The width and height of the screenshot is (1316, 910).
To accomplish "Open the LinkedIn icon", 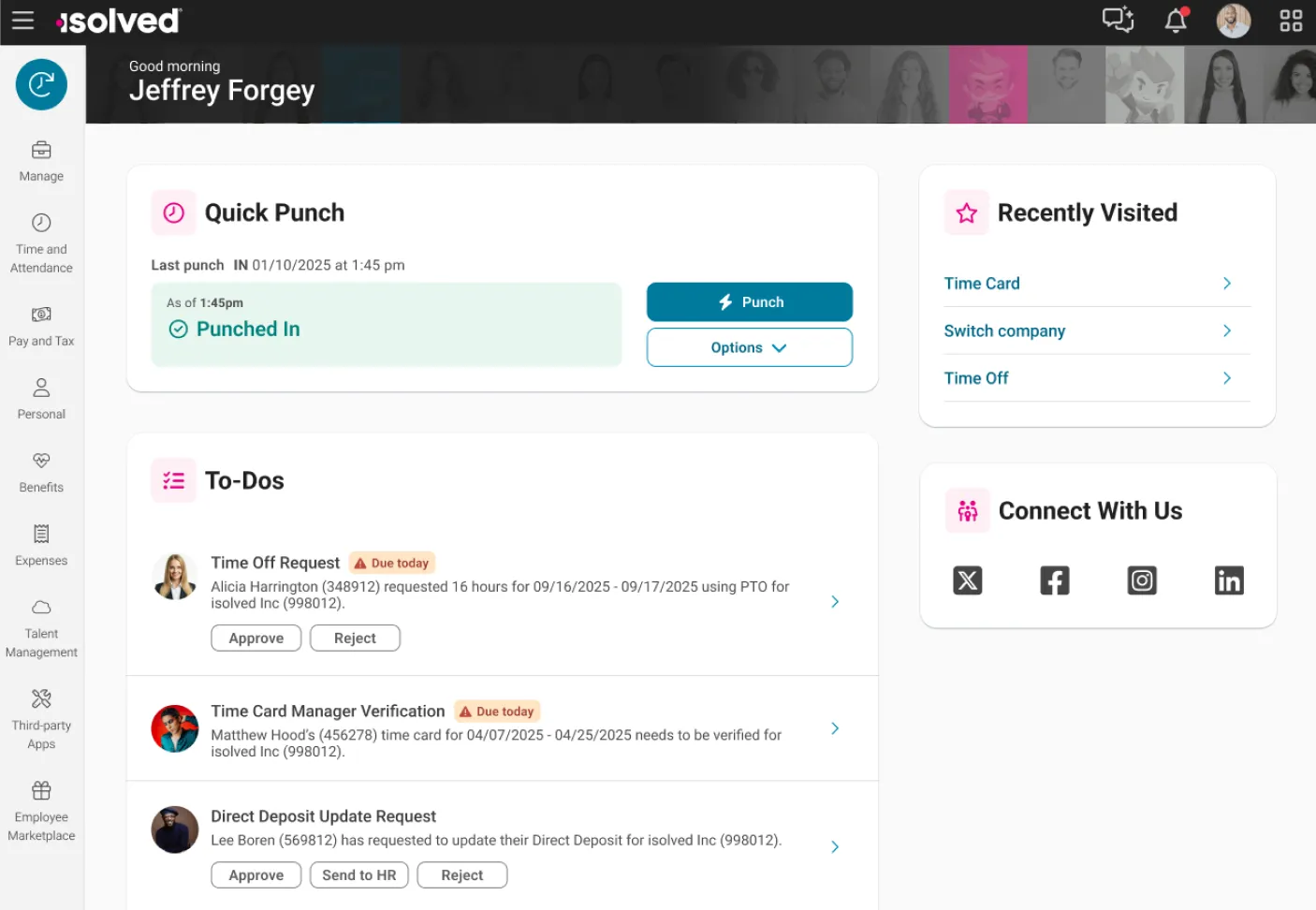I will [x=1229, y=580].
